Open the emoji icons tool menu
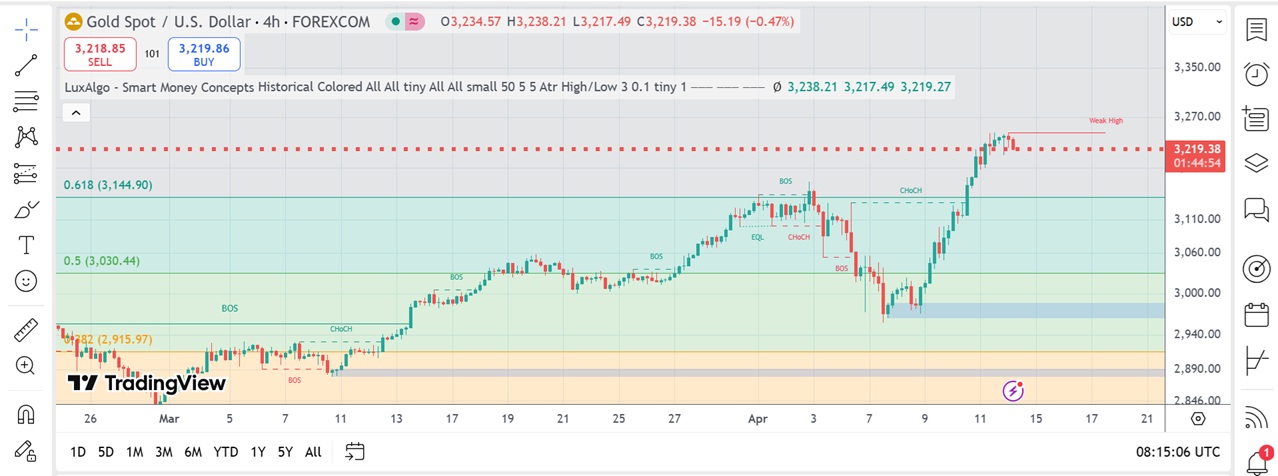The width and height of the screenshot is (1278, 476). [26, 281]
